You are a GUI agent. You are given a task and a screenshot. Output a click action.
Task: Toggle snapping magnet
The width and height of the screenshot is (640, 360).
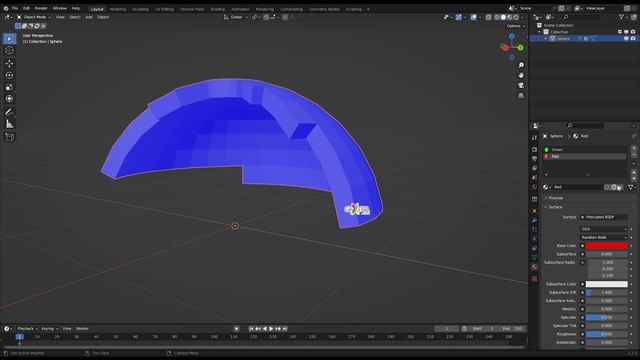coord(266,18)
